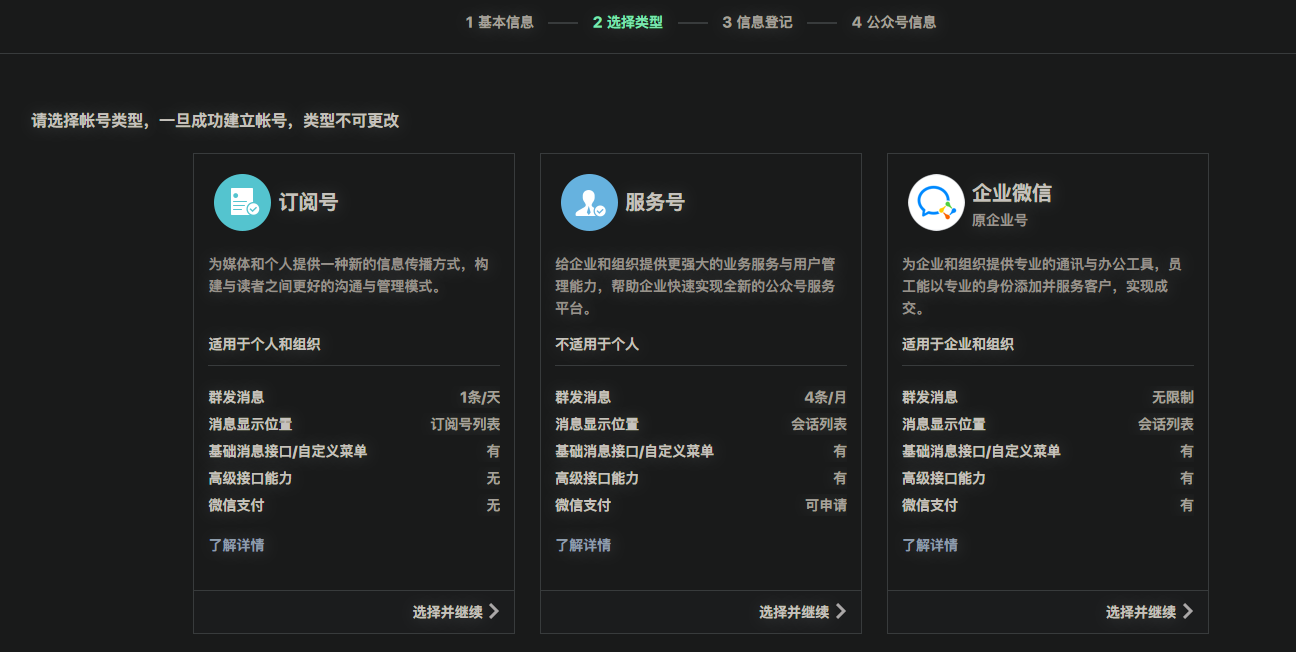Select step 2 选择类型
1296x652 pixels.
(627, 22)
